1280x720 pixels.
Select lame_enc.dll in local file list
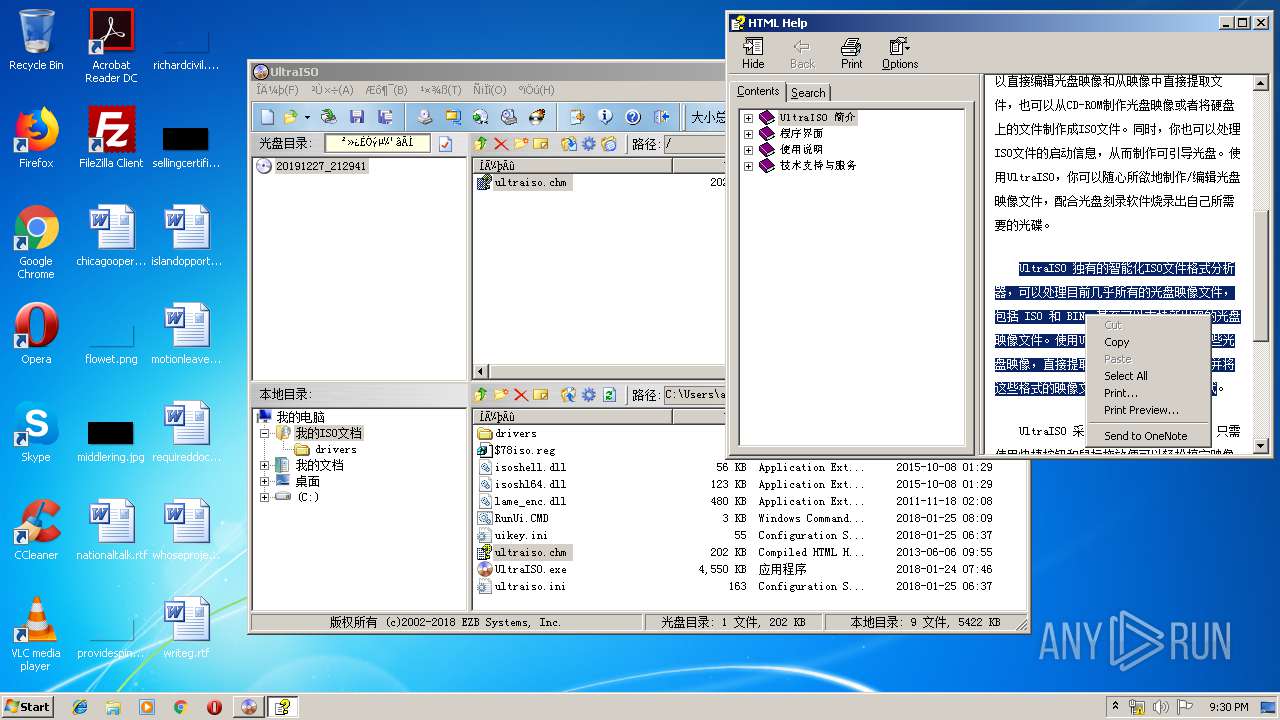pyautogui.click(x=530, y=501)
